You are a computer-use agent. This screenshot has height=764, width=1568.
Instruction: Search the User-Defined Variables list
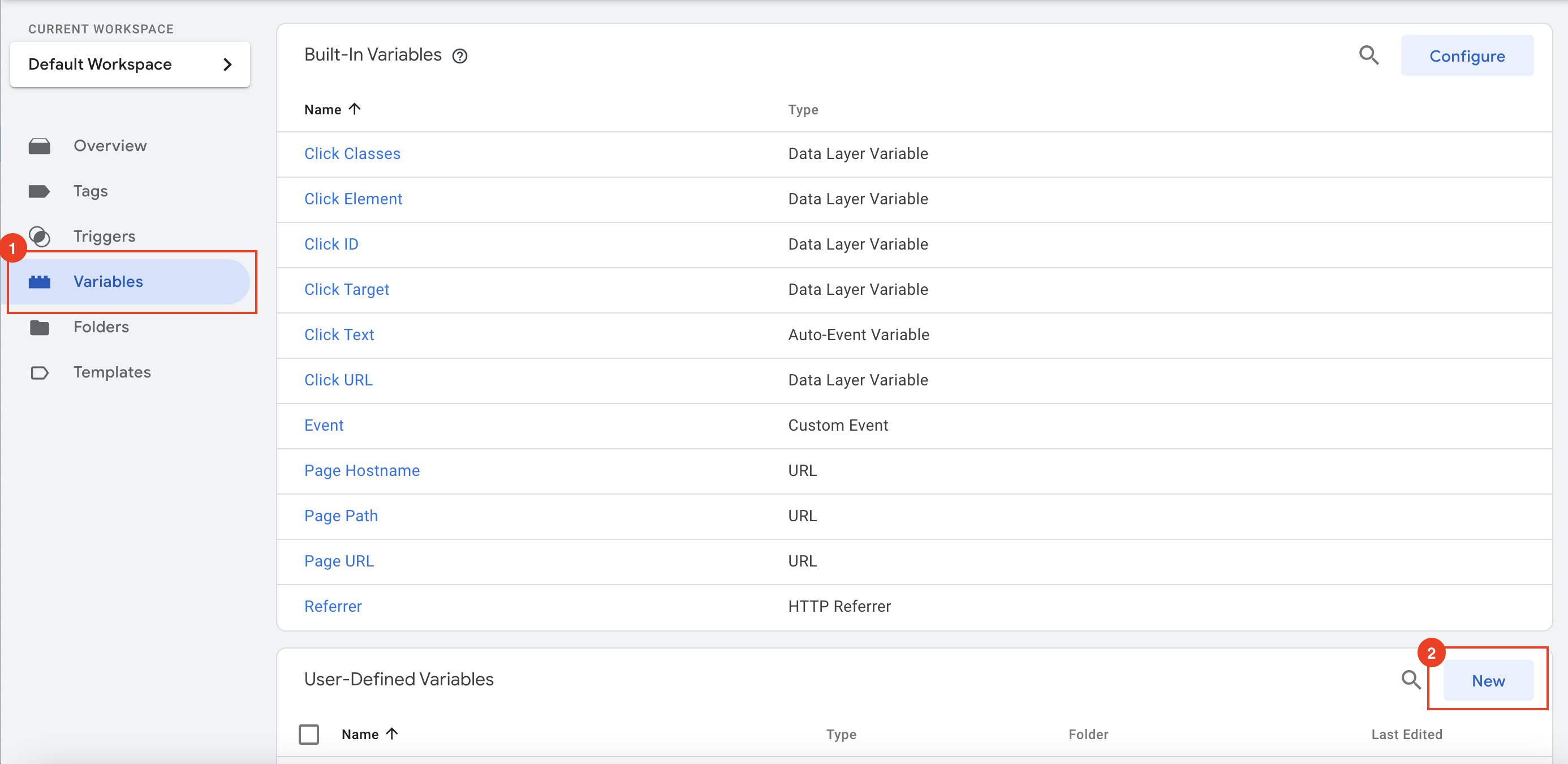[x=1410, y=679]
